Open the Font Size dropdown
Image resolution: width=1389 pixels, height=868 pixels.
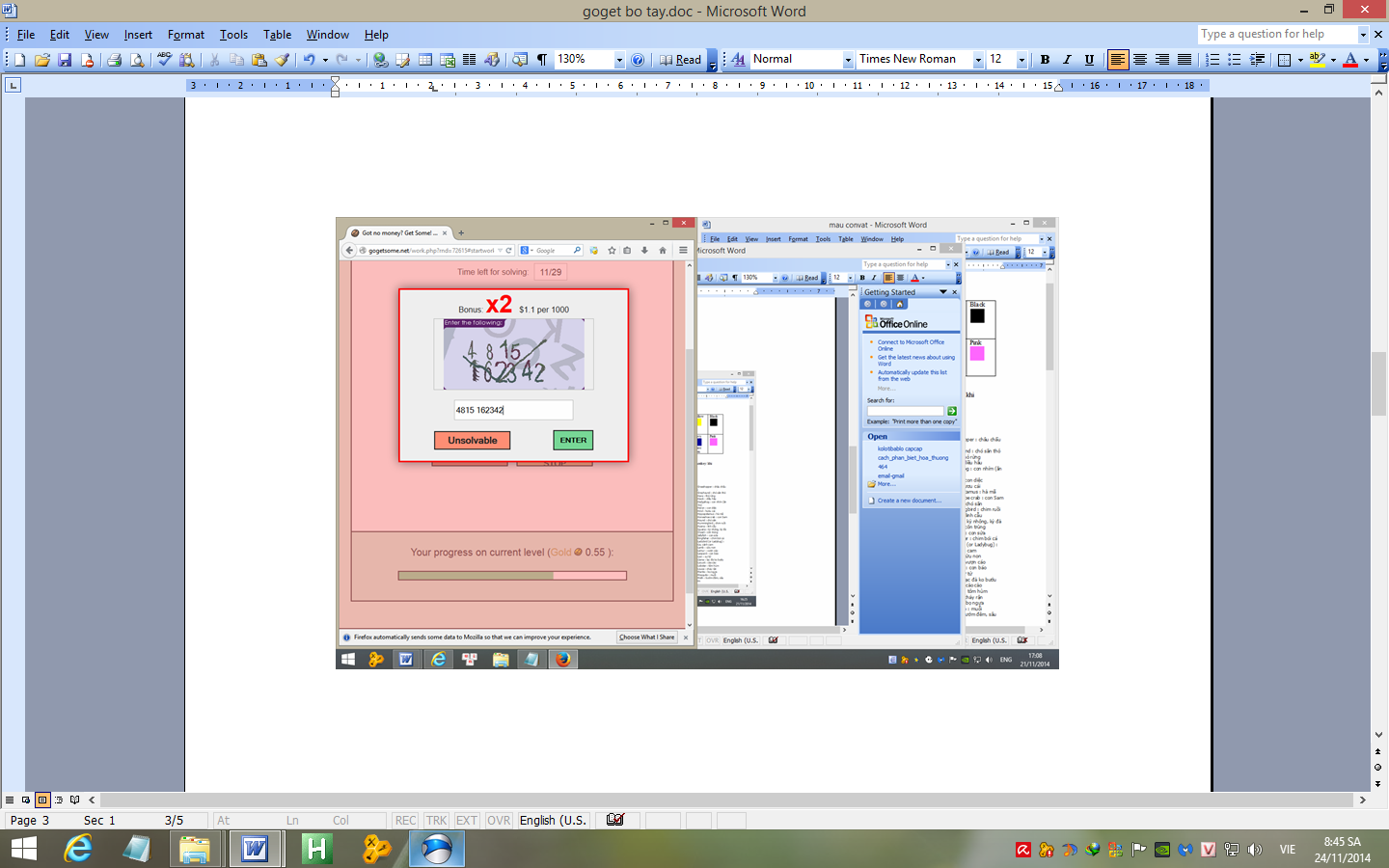click(1021, 60)
